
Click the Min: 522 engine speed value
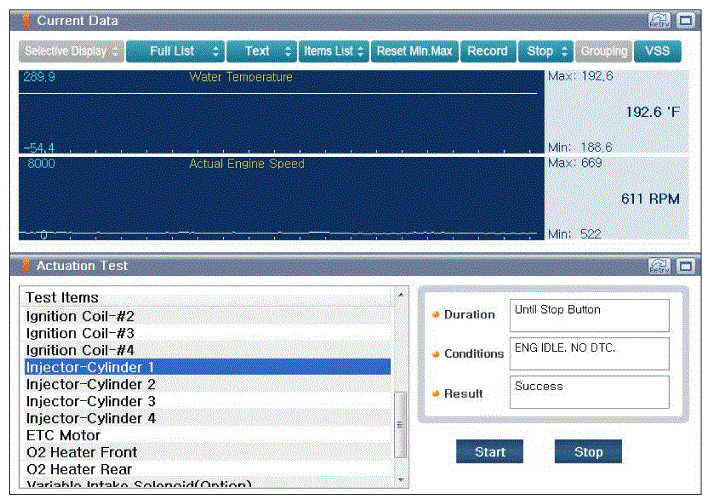[x=575, y=234]
